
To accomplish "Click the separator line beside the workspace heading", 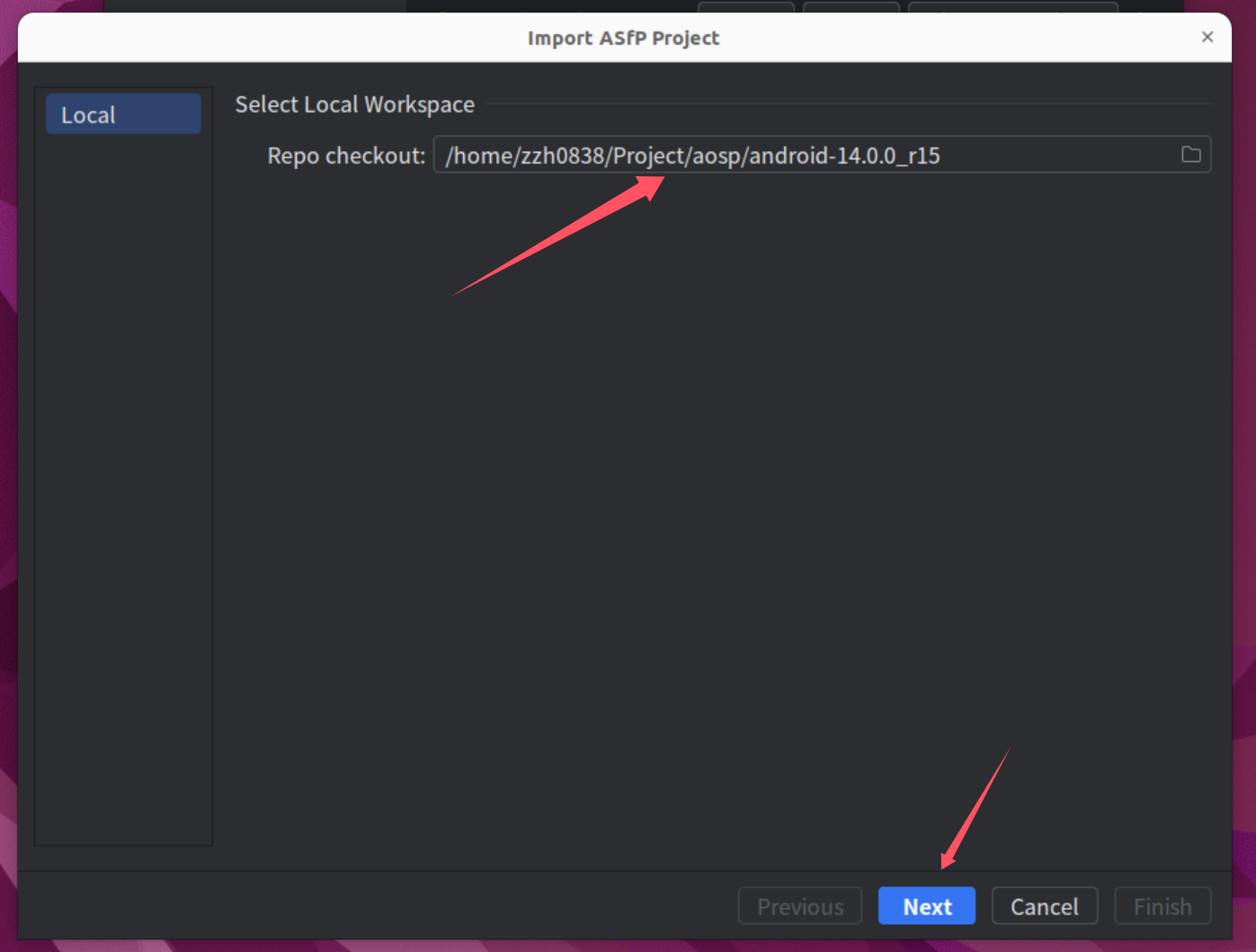I will pos(845,104).
